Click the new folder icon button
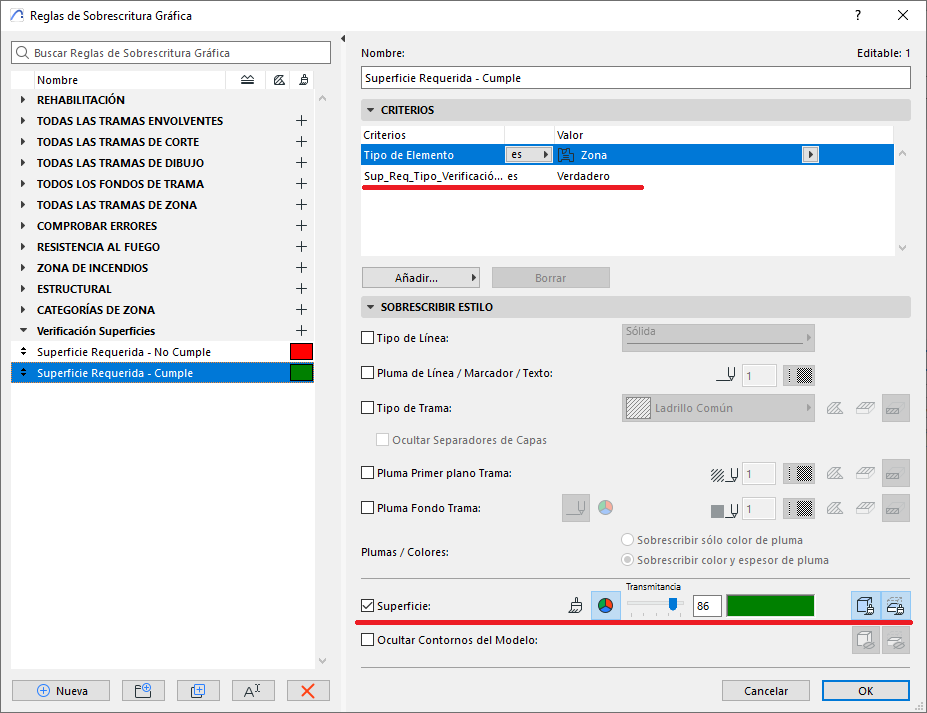Viewport: 927px width, 713px height. [x=142, y=690]
